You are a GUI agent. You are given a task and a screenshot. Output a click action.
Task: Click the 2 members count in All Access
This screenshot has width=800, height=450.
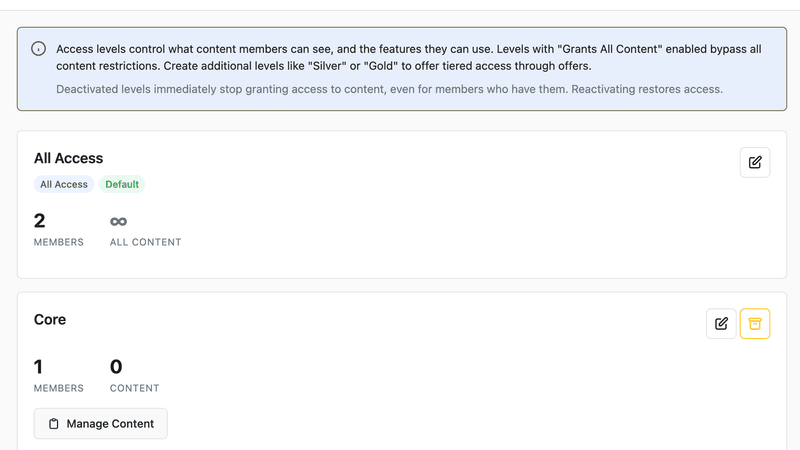click(x=39, y=221)
